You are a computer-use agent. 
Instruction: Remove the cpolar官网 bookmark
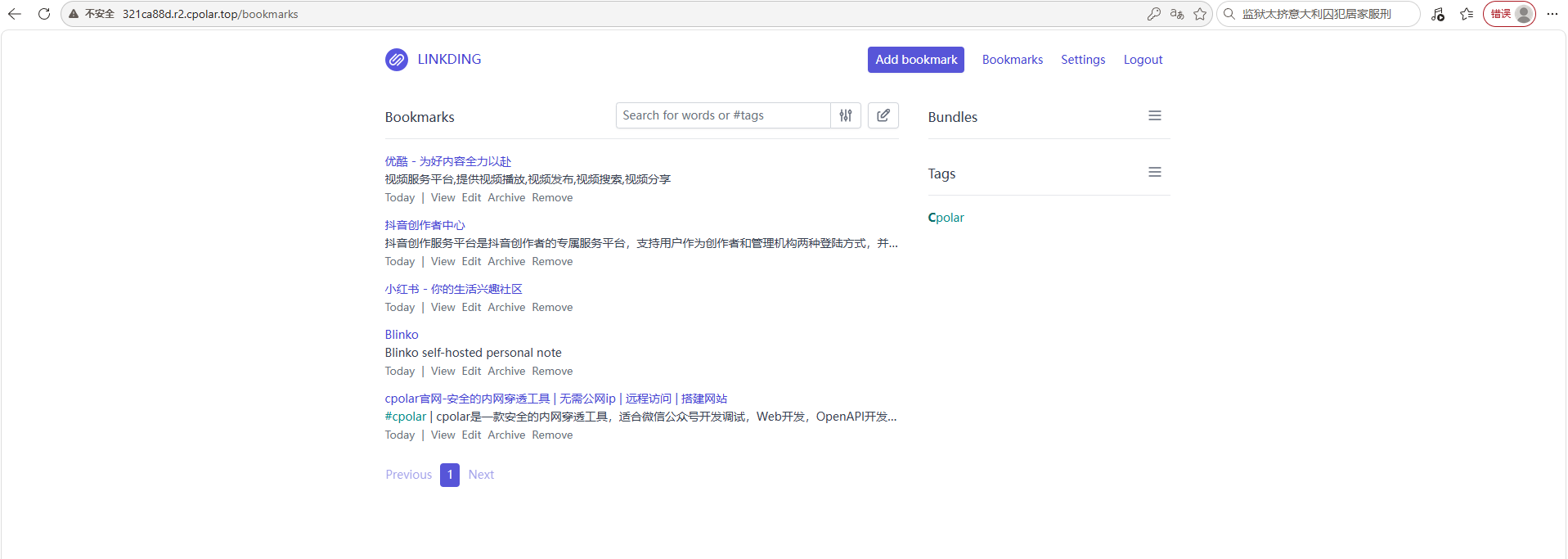point(552,435)
